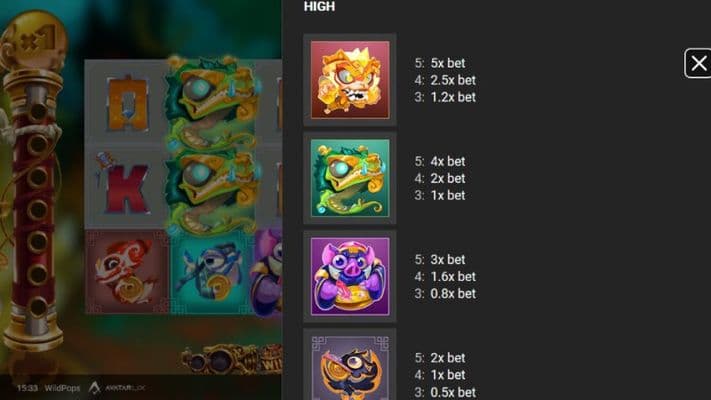
Task: Click the AvatarUX logo in the footer
Action: point(117,388)
